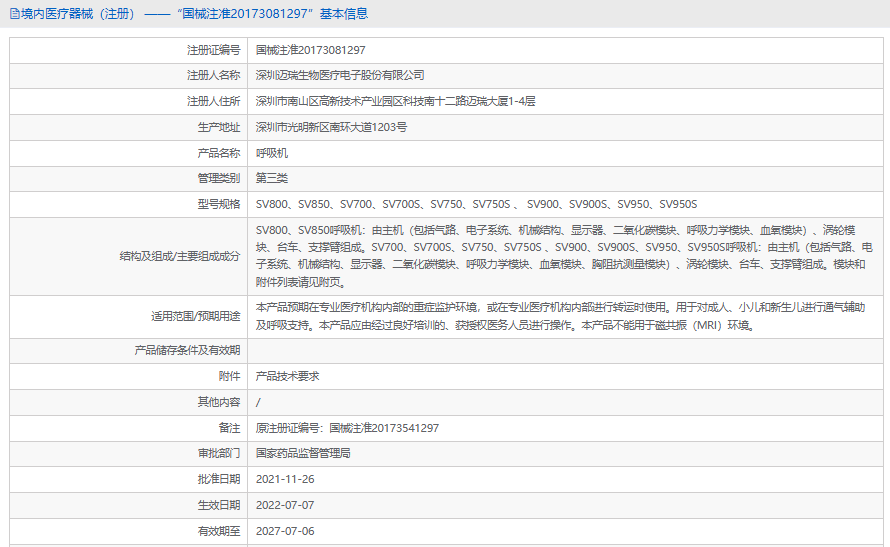The width and height of the screenshot is (890, 547).
Task: Click the 适用范围/预期用途 label
Action: click(x=195, y=317)
